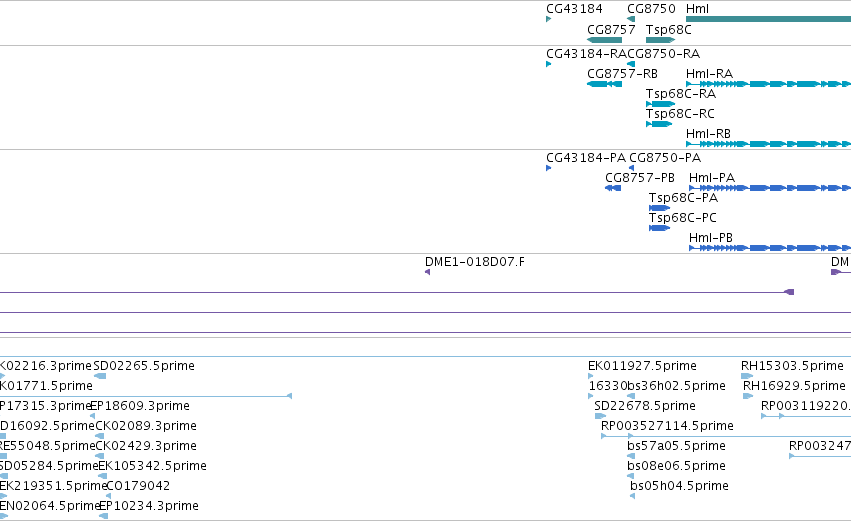This screenshot has height=521, width=851.
Task: Select RP003527114.5prime EST label
Action: (668, 426)
